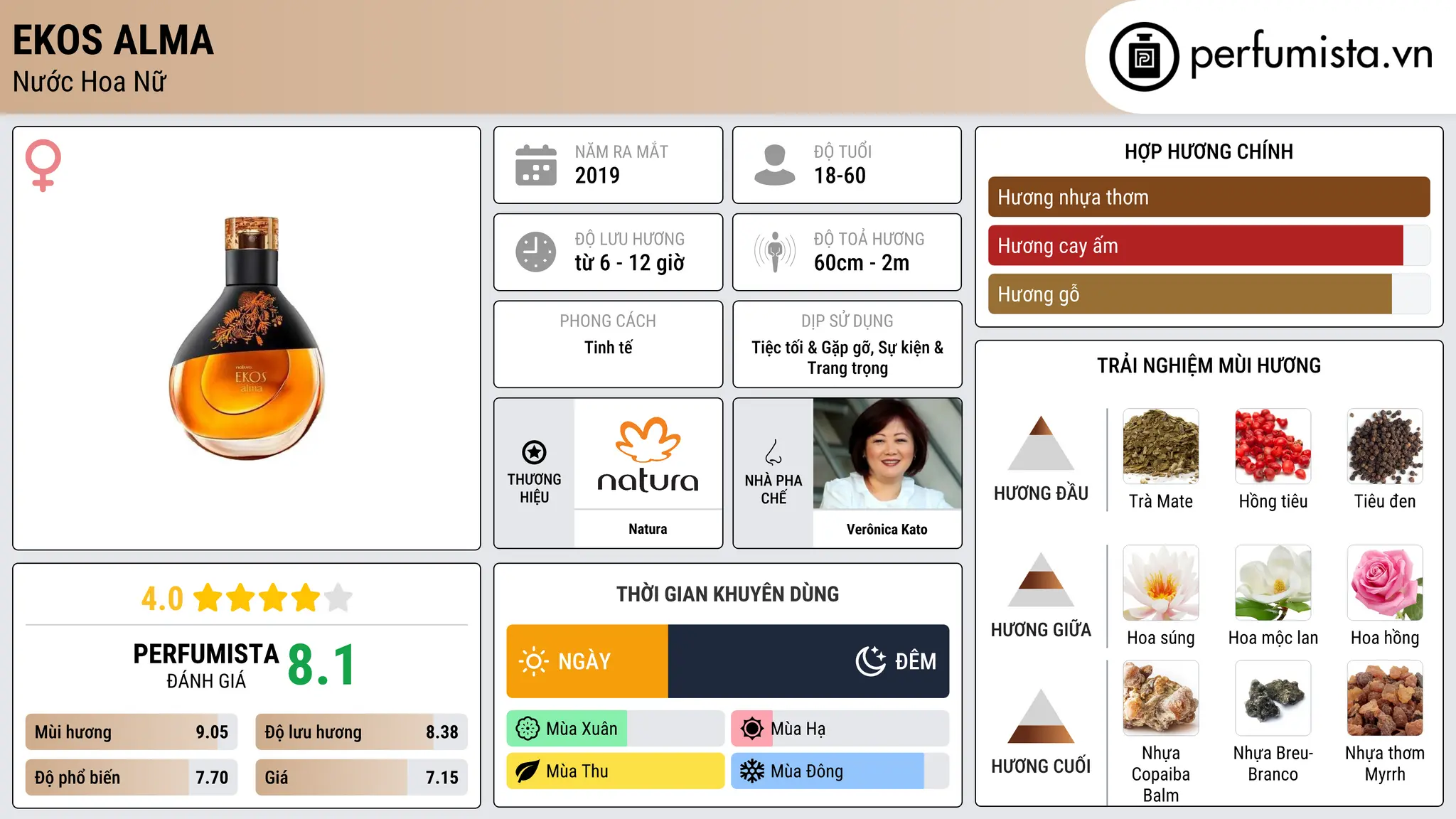Click the Natura brand logo
The image size is (1456, 819).
tap(648, 454)
